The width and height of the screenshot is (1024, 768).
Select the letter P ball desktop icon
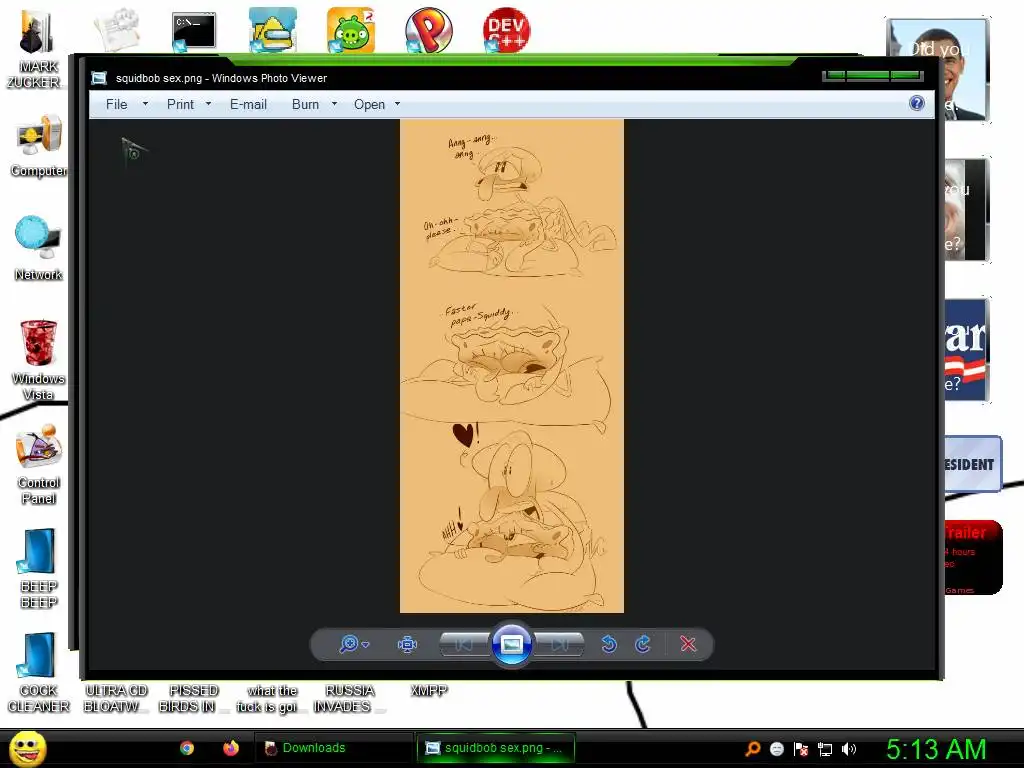pyautogui.click(x=428, y=30)
